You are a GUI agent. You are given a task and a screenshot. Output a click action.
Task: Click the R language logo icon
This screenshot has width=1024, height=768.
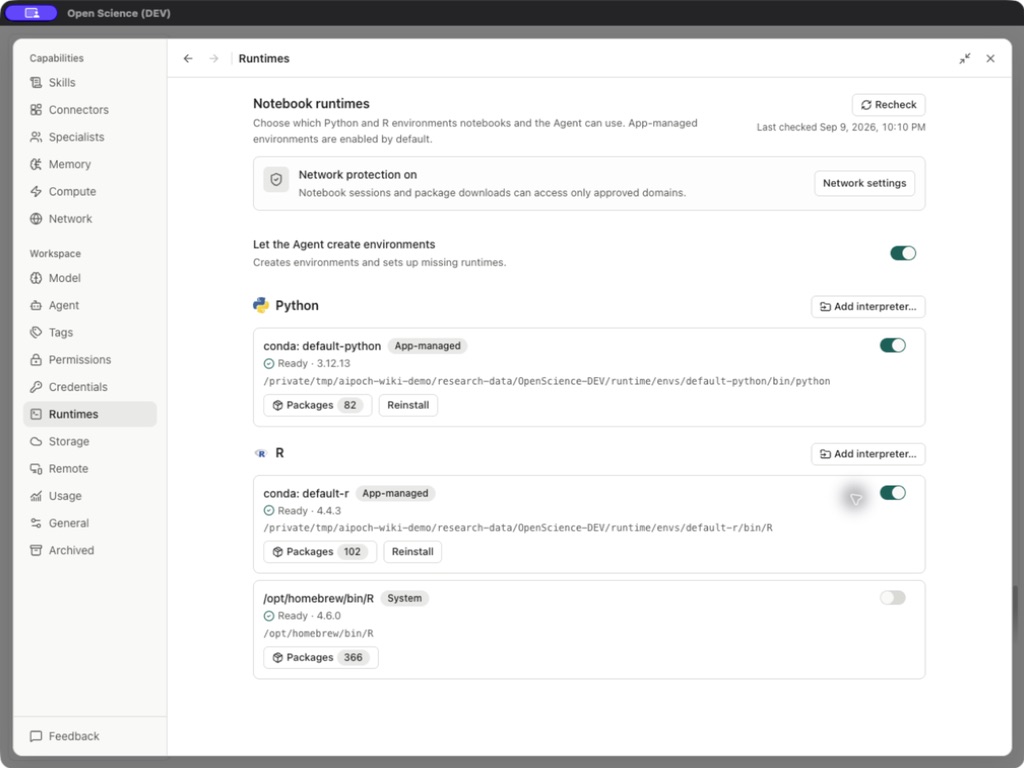(x=261, y=453)
